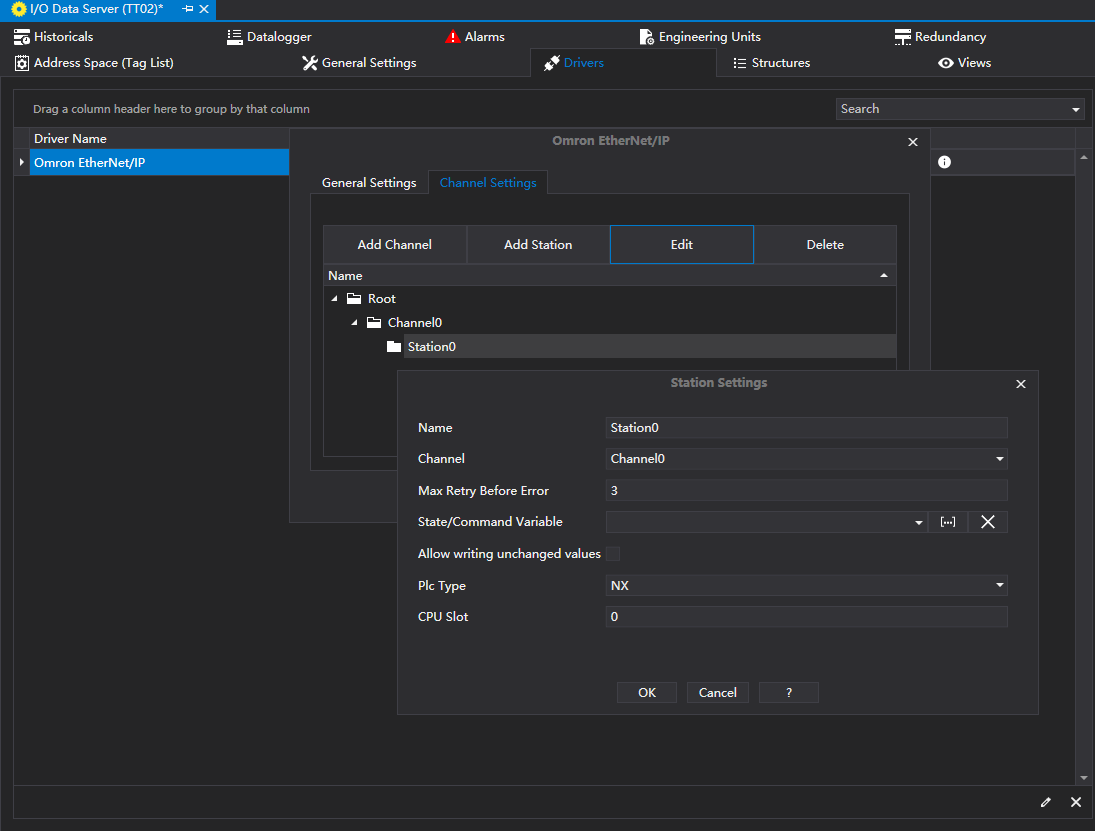
Task: Click the X clear icon for State/Command Variable
Action: click(987, 522)
